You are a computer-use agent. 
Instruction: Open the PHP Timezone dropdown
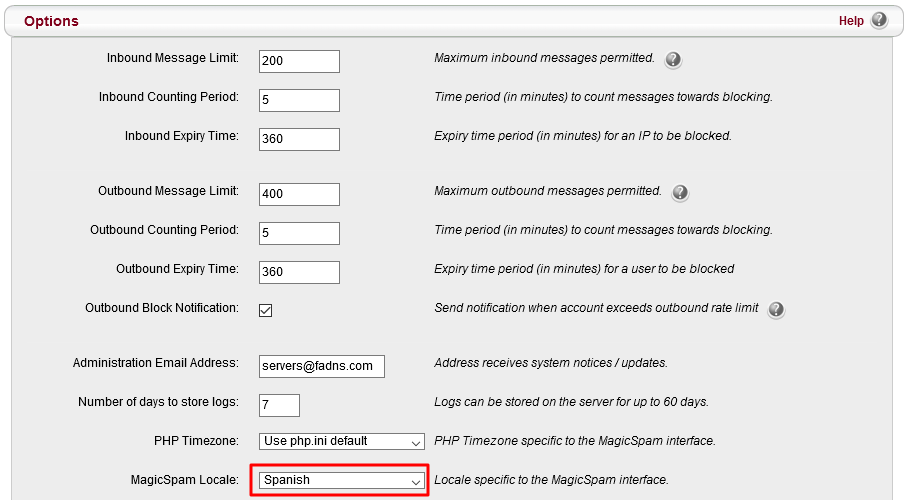[x=342, y=441]
